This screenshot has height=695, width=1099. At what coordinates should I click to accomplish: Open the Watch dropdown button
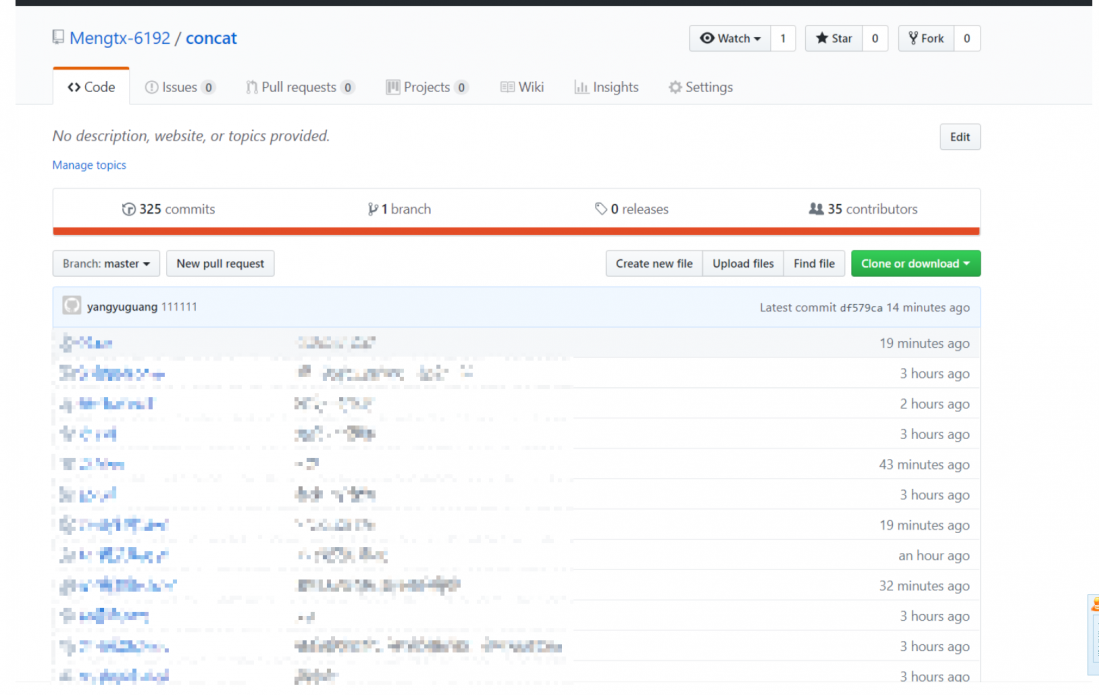730,39
